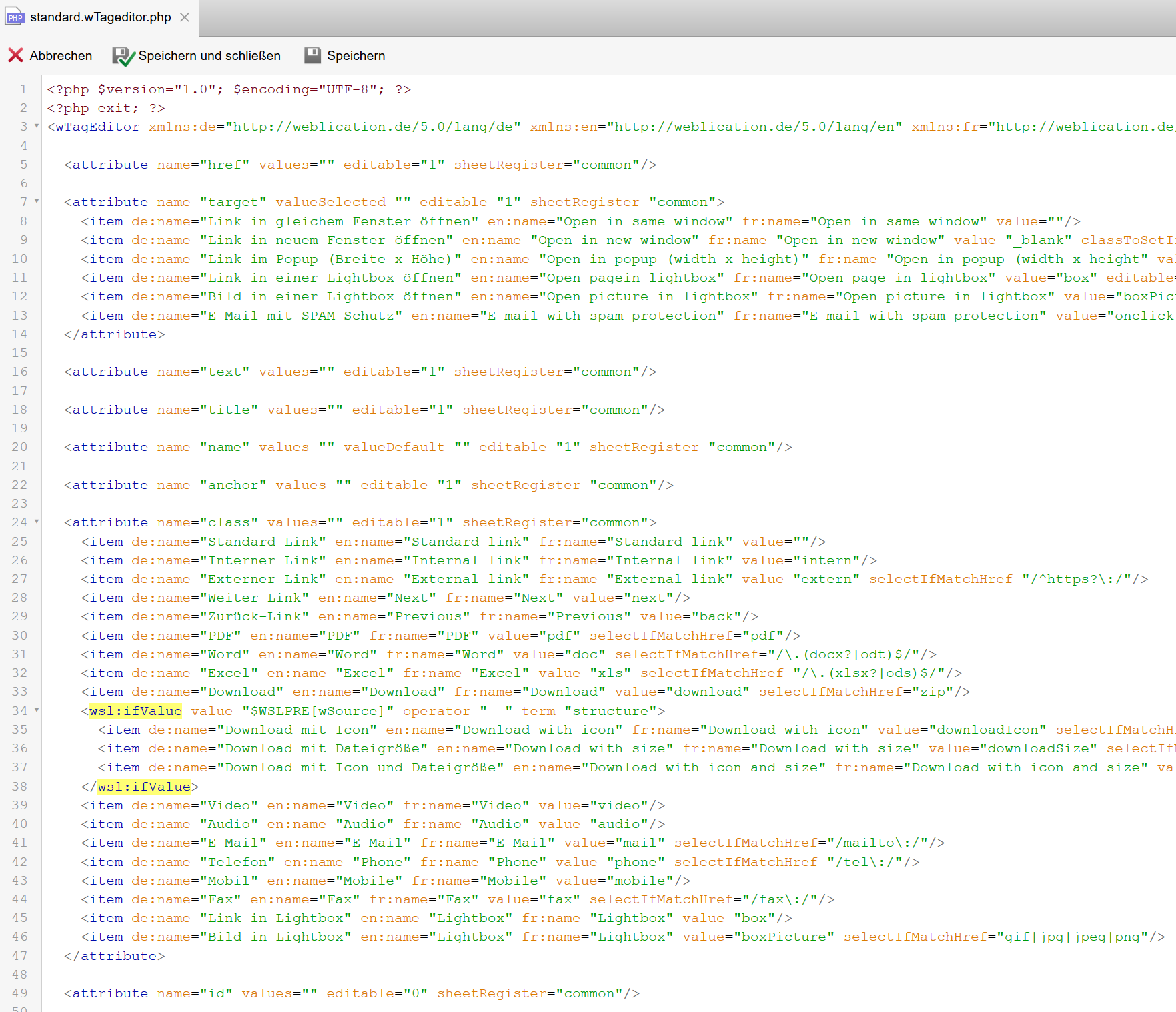Click "Zurück-Link" text on line 29
This screenshot has height=1012, width=1176.
255,616
